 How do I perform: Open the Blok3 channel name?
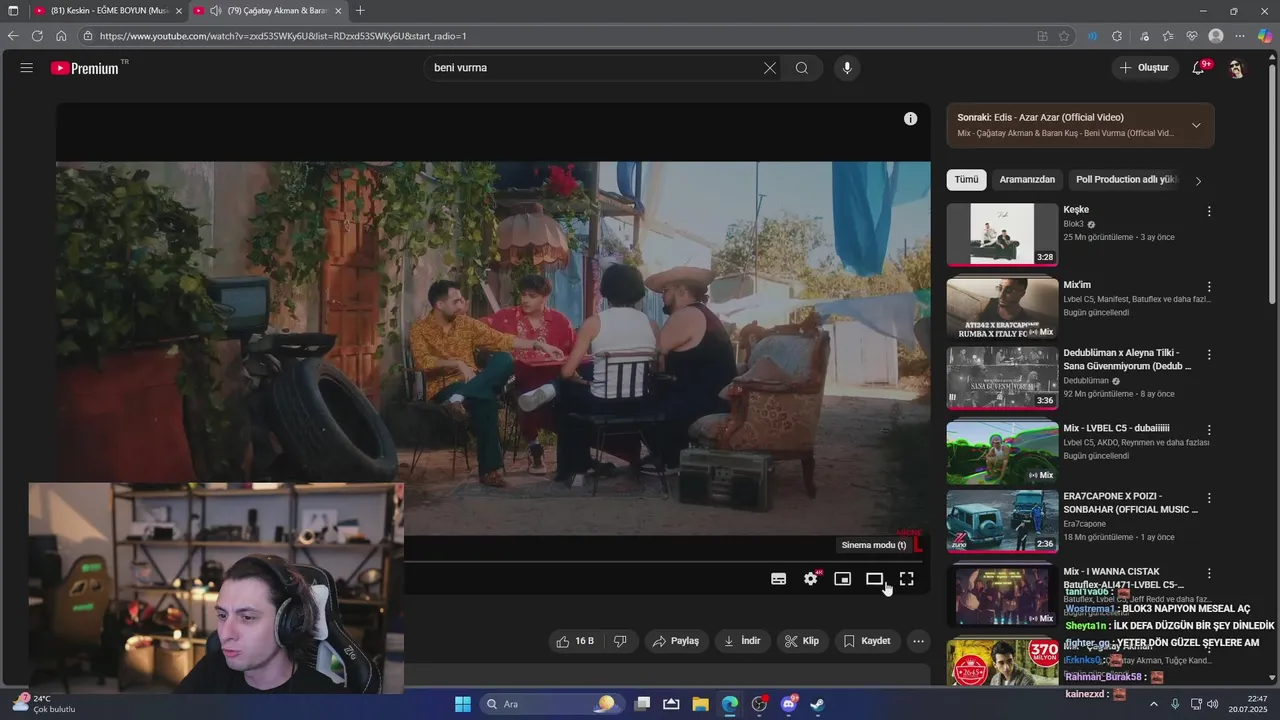tap(1073, 224)
